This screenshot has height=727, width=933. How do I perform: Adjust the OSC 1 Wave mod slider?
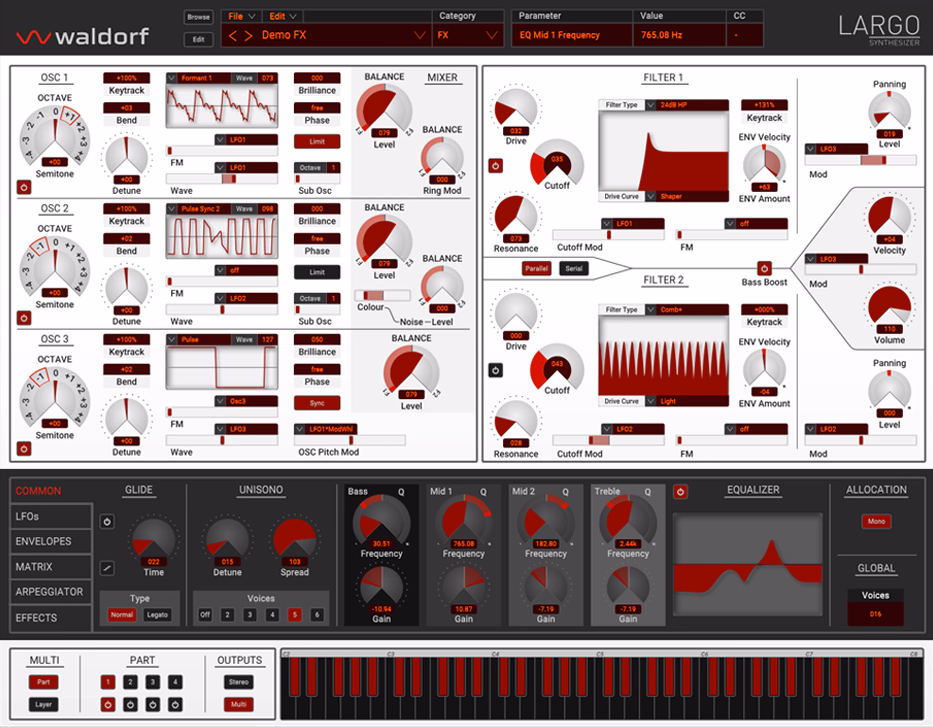coord(222,178)
